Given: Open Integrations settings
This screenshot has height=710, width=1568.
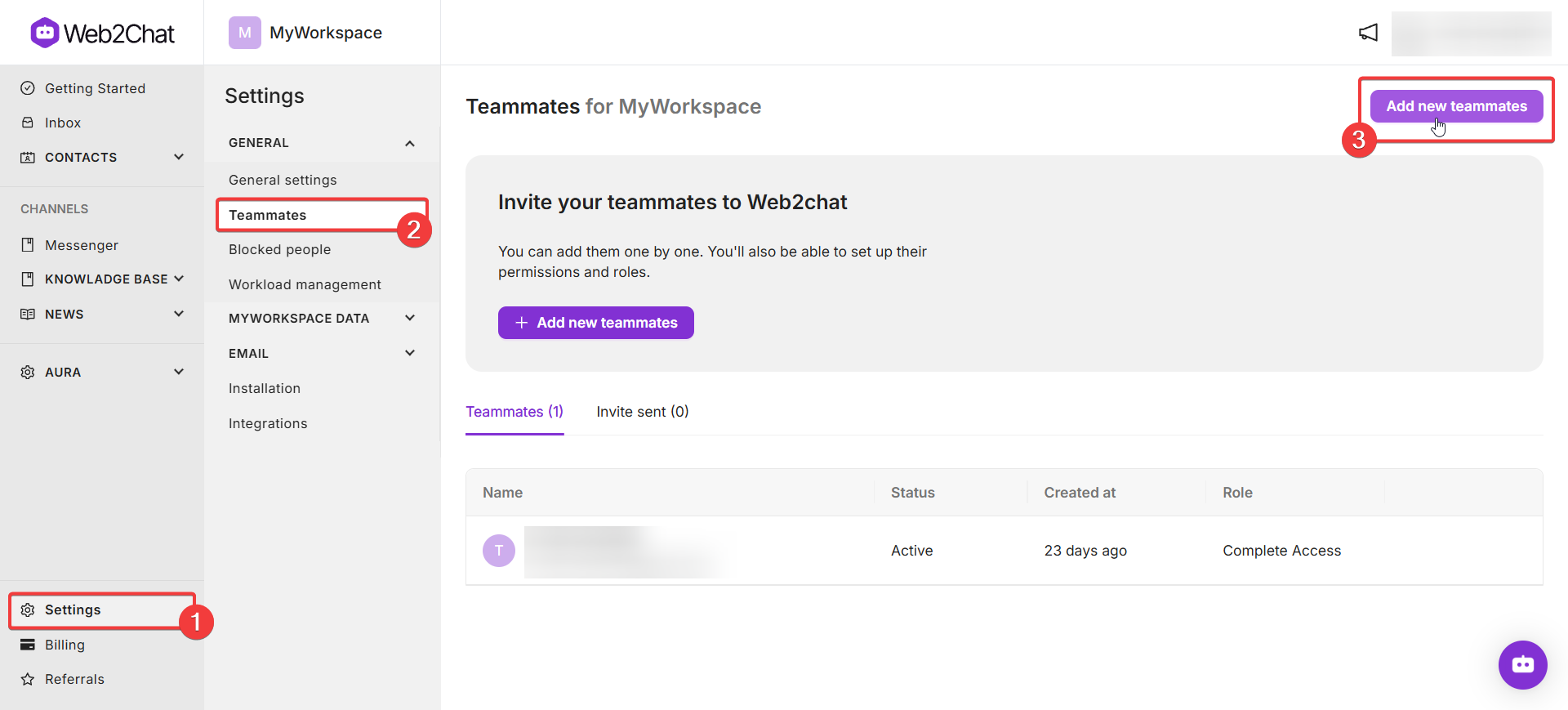Looking at the screenshot, I should point(268,423).
